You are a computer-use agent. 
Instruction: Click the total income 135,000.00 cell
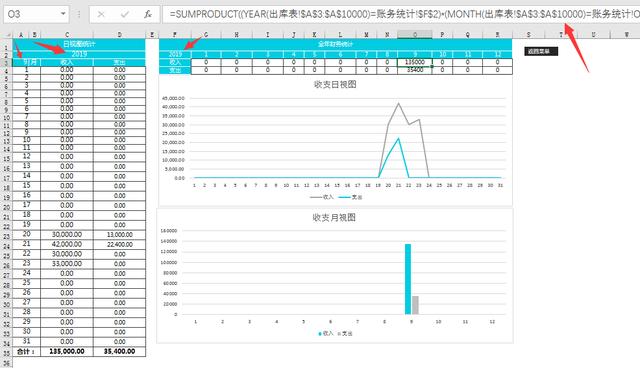pyautogui.click(x=67, y=351)
